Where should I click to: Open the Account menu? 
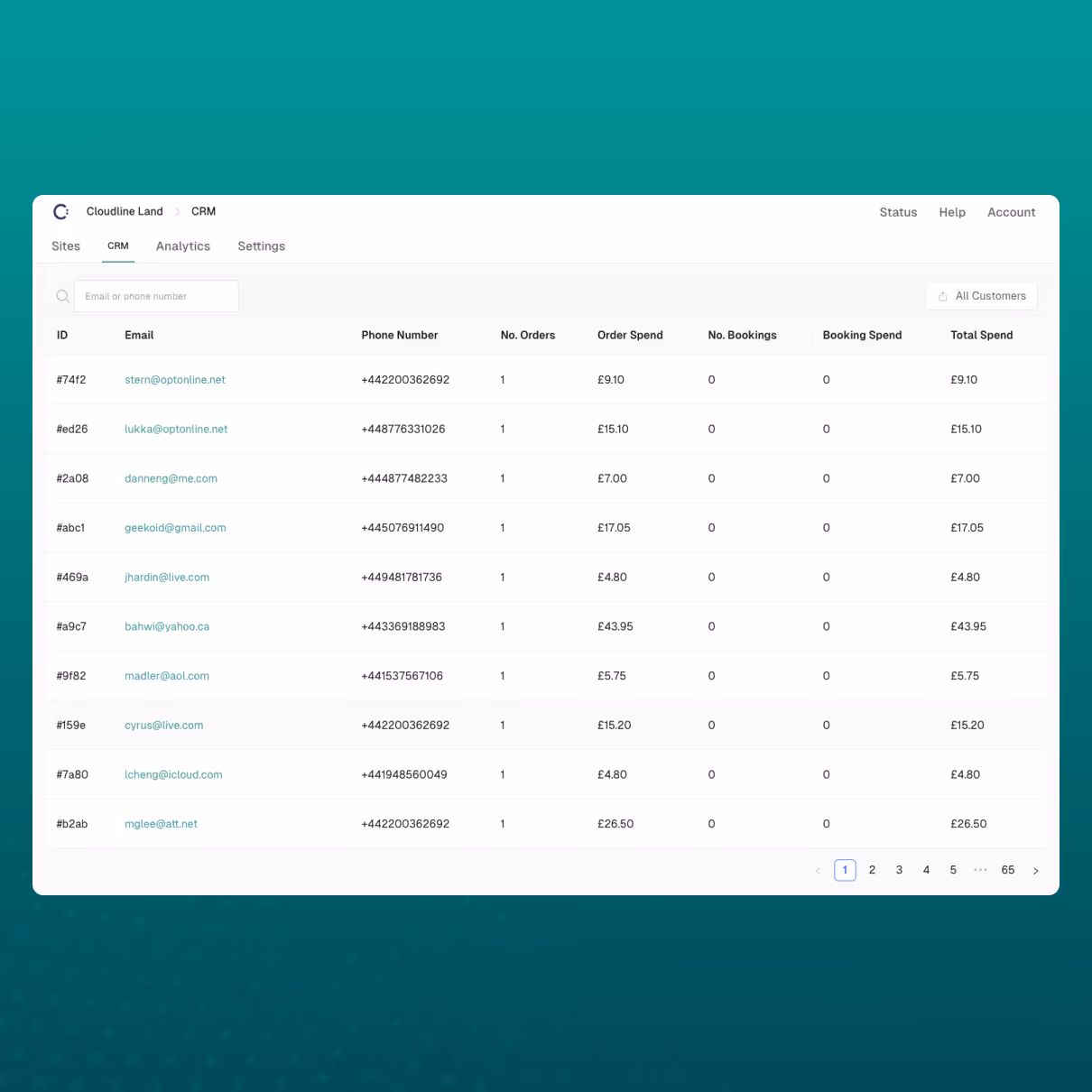(x=1012, y=212)
